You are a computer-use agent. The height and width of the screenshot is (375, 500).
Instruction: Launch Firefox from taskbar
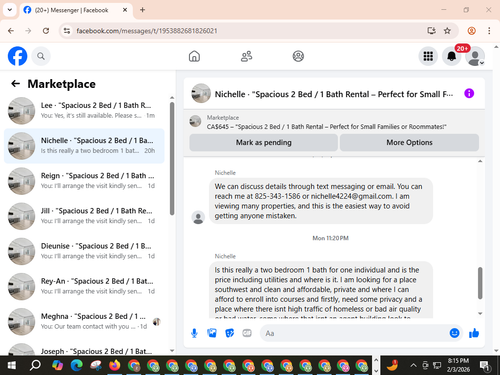pyautogui.click(x=115, y=365)
